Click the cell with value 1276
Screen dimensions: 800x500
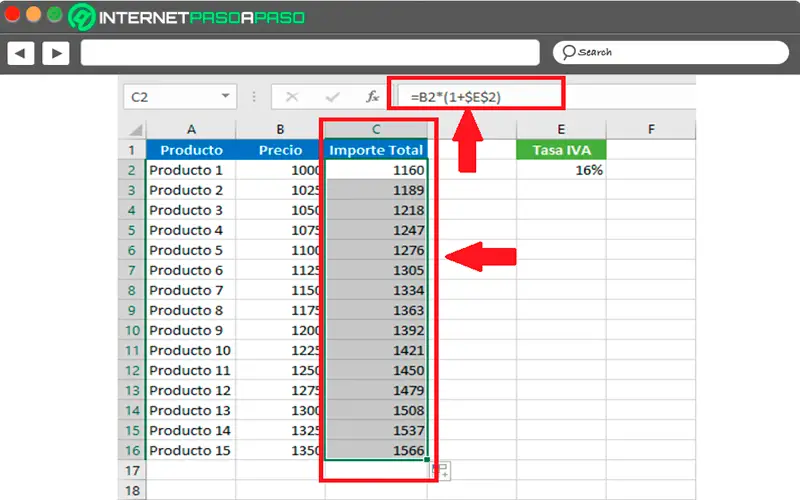click(376, 250)
